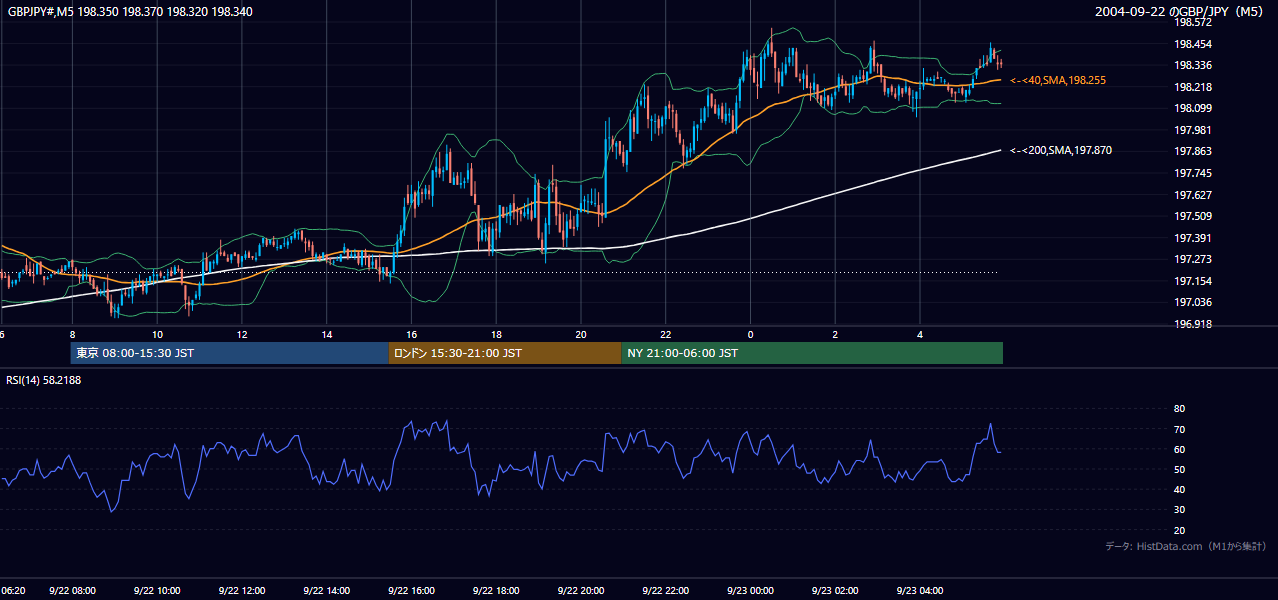Click price axis value 198.218
This screenshot has height=600, width=1278.
(1193, 87)
